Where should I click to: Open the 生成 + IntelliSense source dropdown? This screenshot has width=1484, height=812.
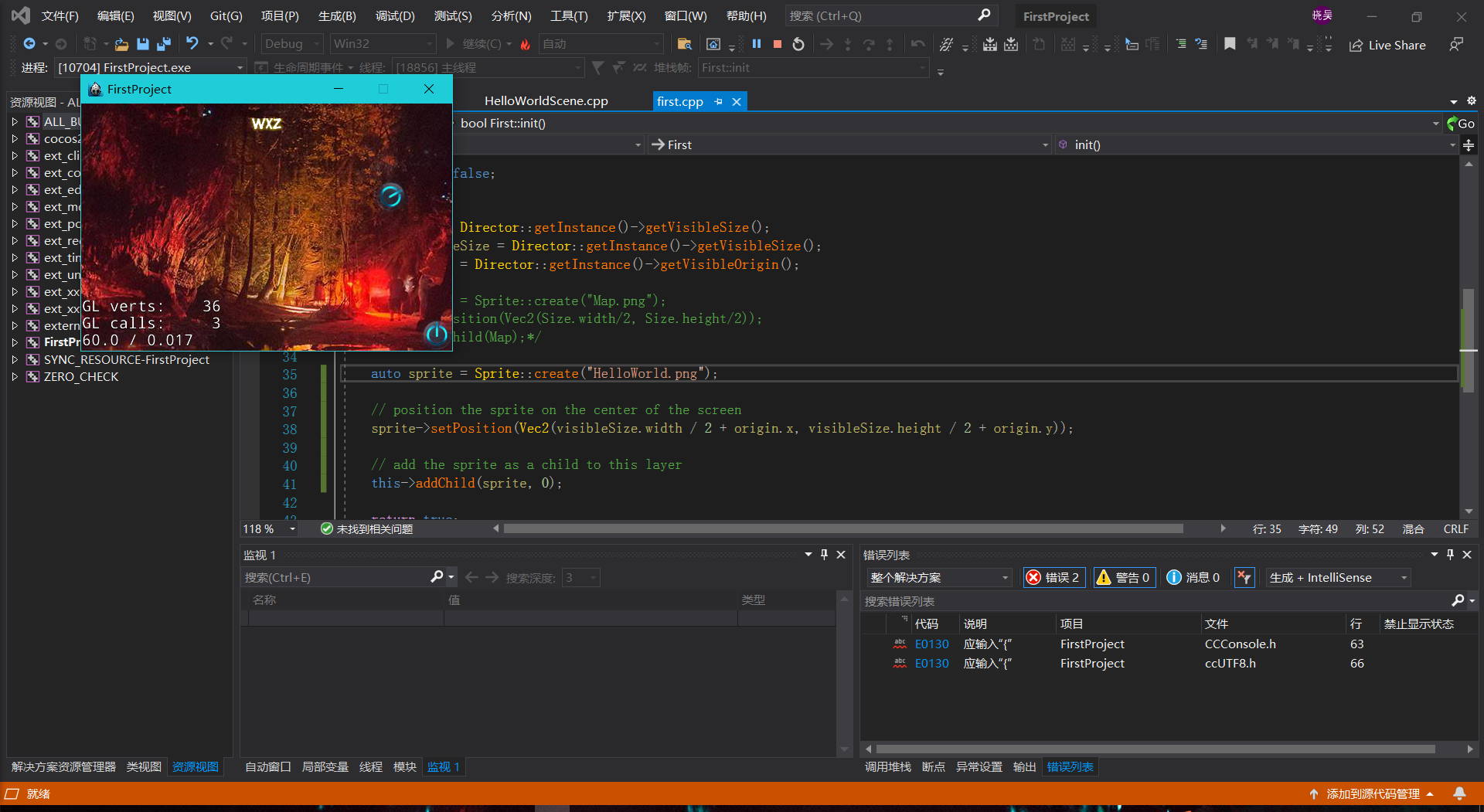point(1338,577)
